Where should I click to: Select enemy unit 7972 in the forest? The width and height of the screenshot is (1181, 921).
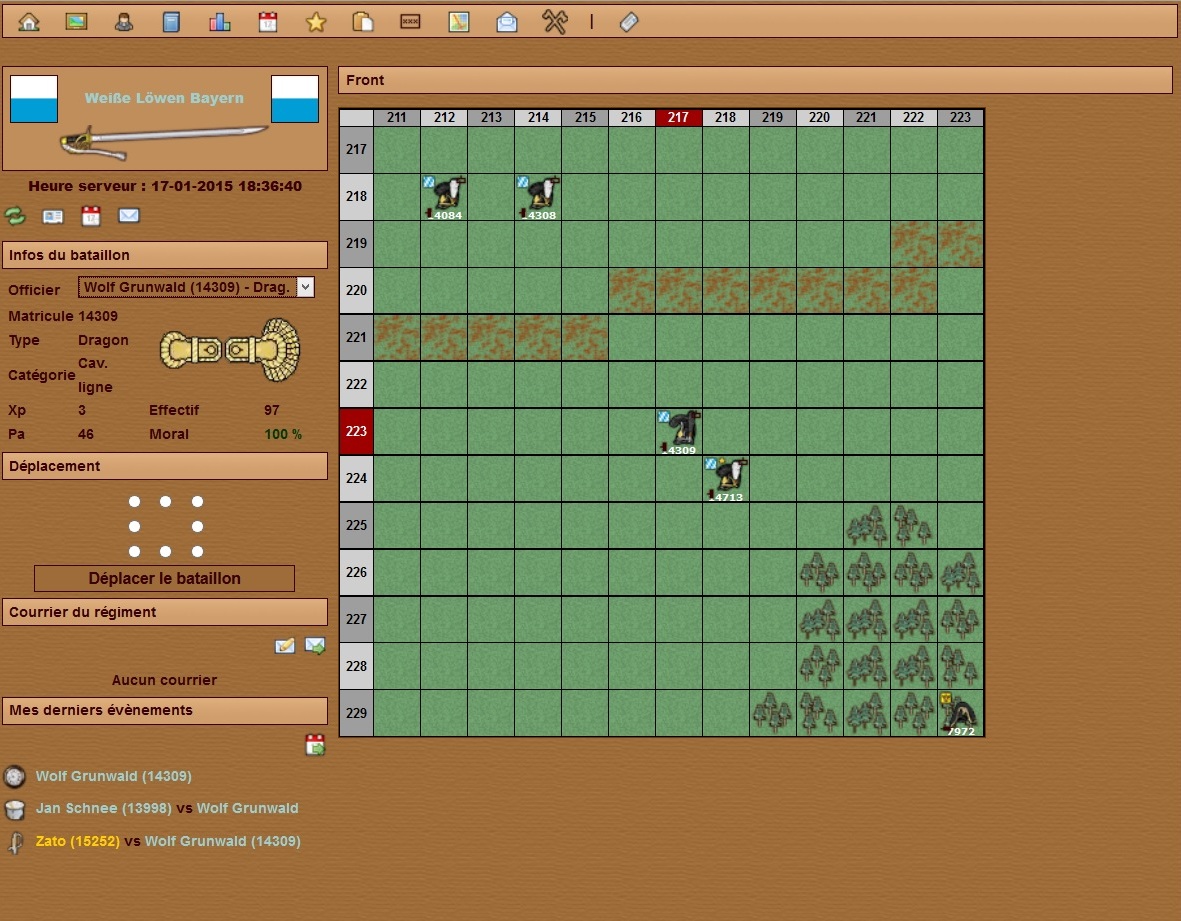coord(960,713)
